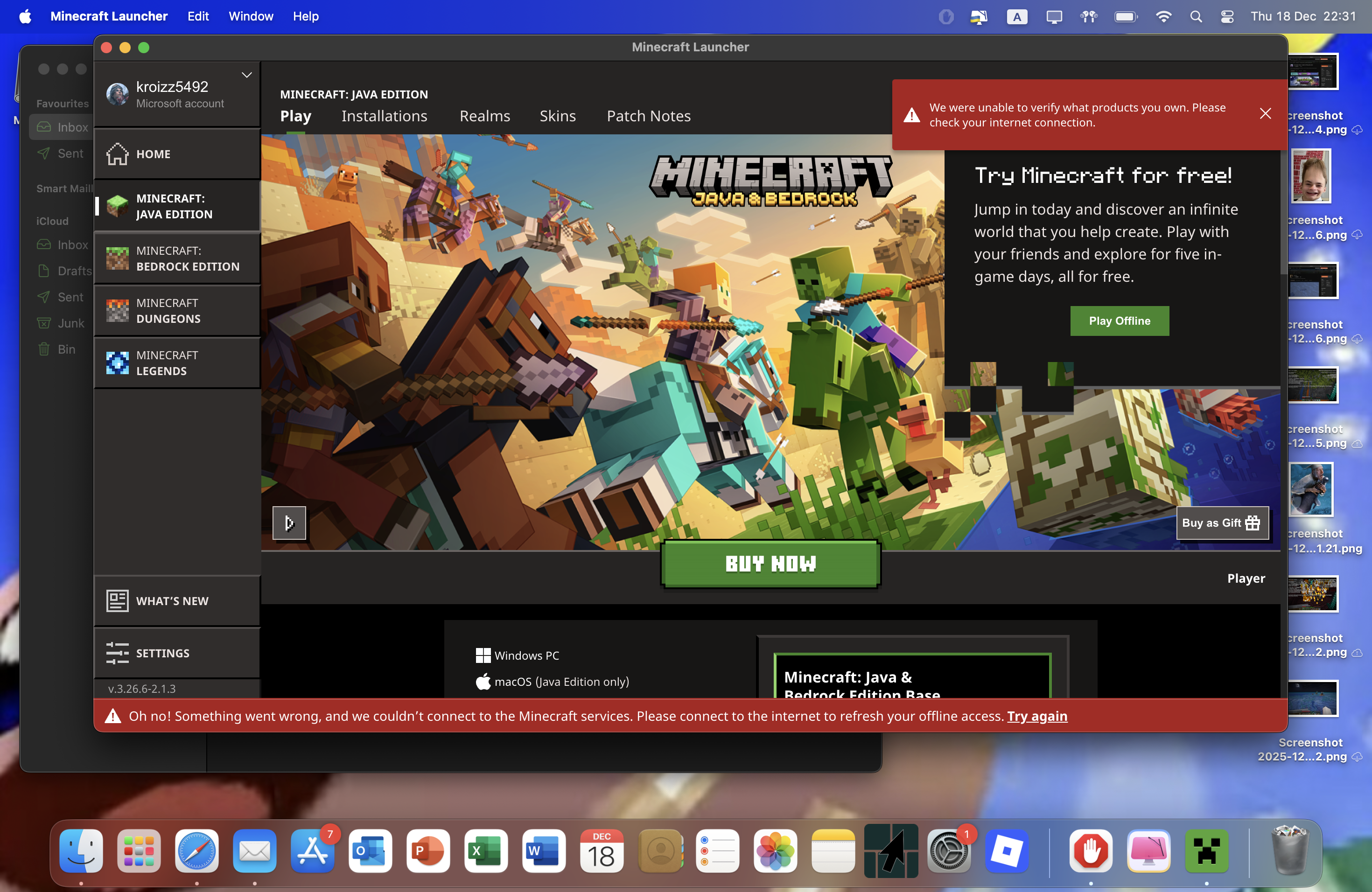The height and width of the screenshot is (892, 1372).
Task: Open macOS Control Centre in menu bar
Action: pyautogui.click(x=1227, y=16)
